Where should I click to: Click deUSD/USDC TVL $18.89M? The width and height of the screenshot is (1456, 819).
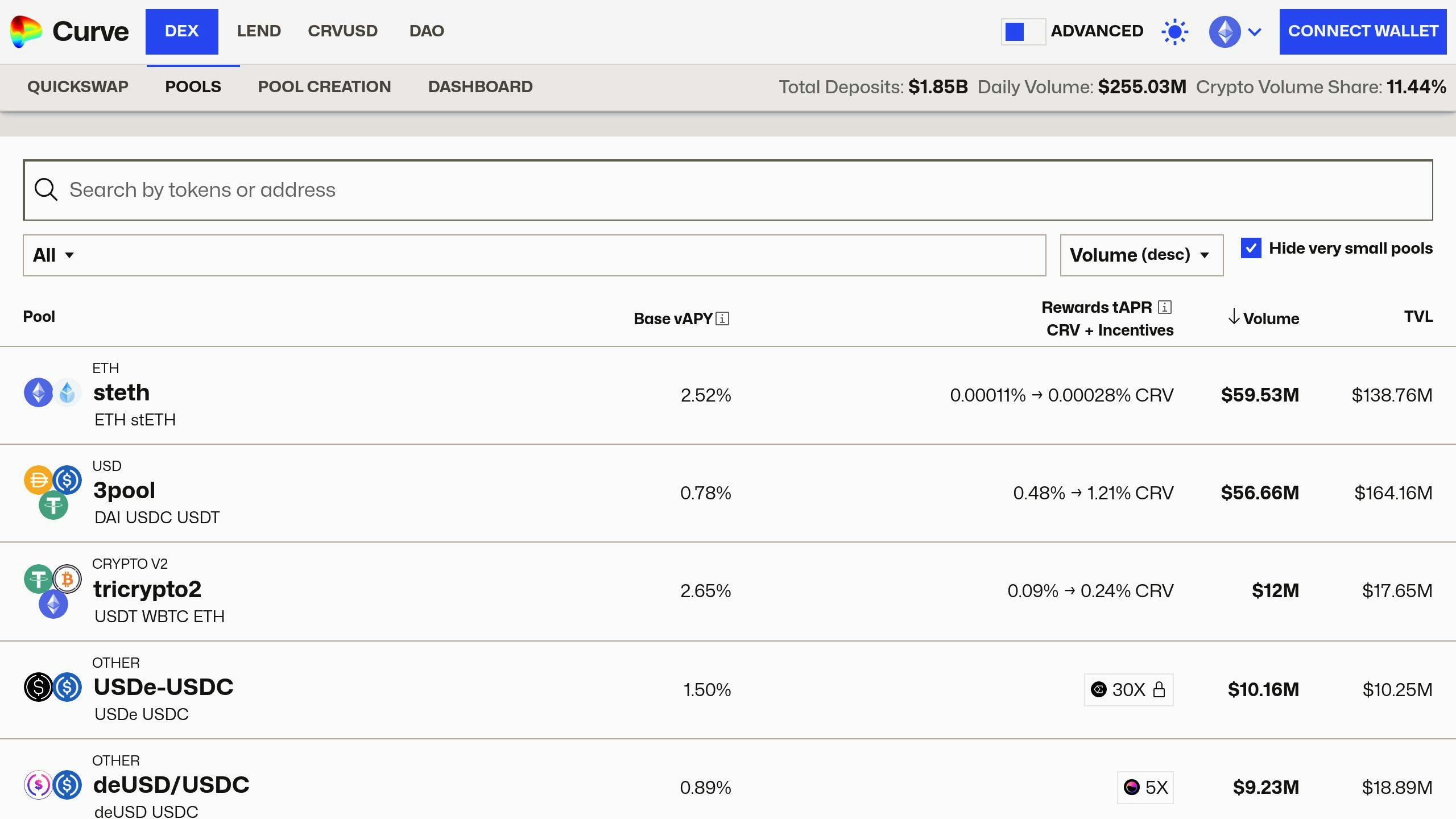point(1397,787)
